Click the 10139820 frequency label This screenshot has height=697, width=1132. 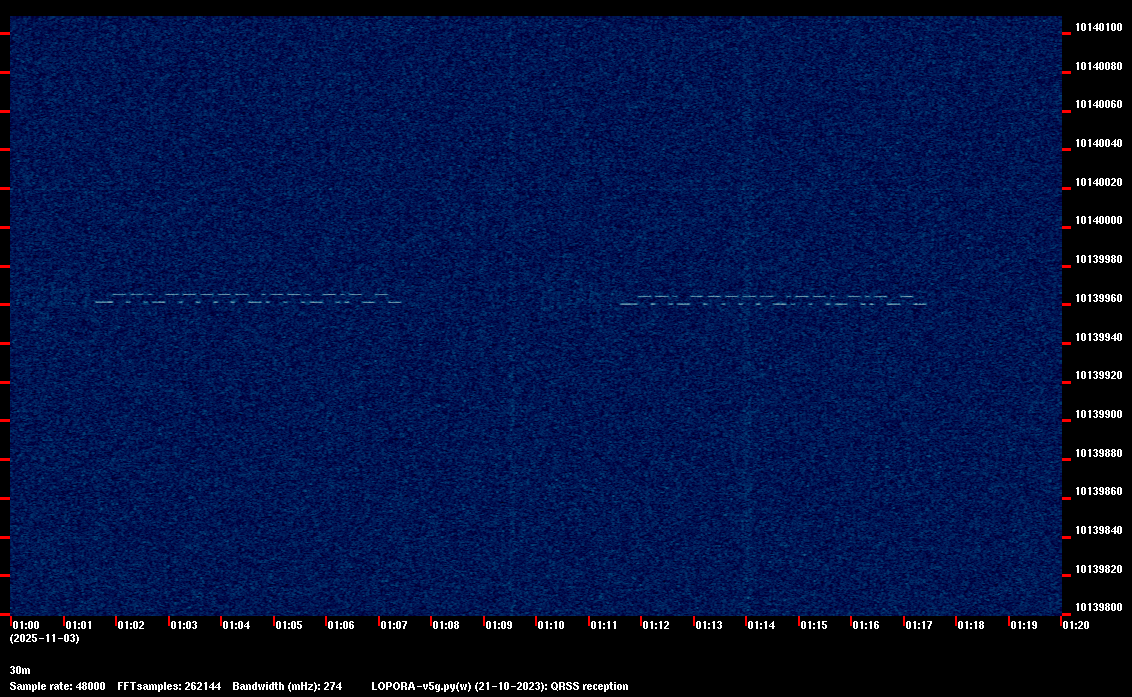[x=1099, y=569]
